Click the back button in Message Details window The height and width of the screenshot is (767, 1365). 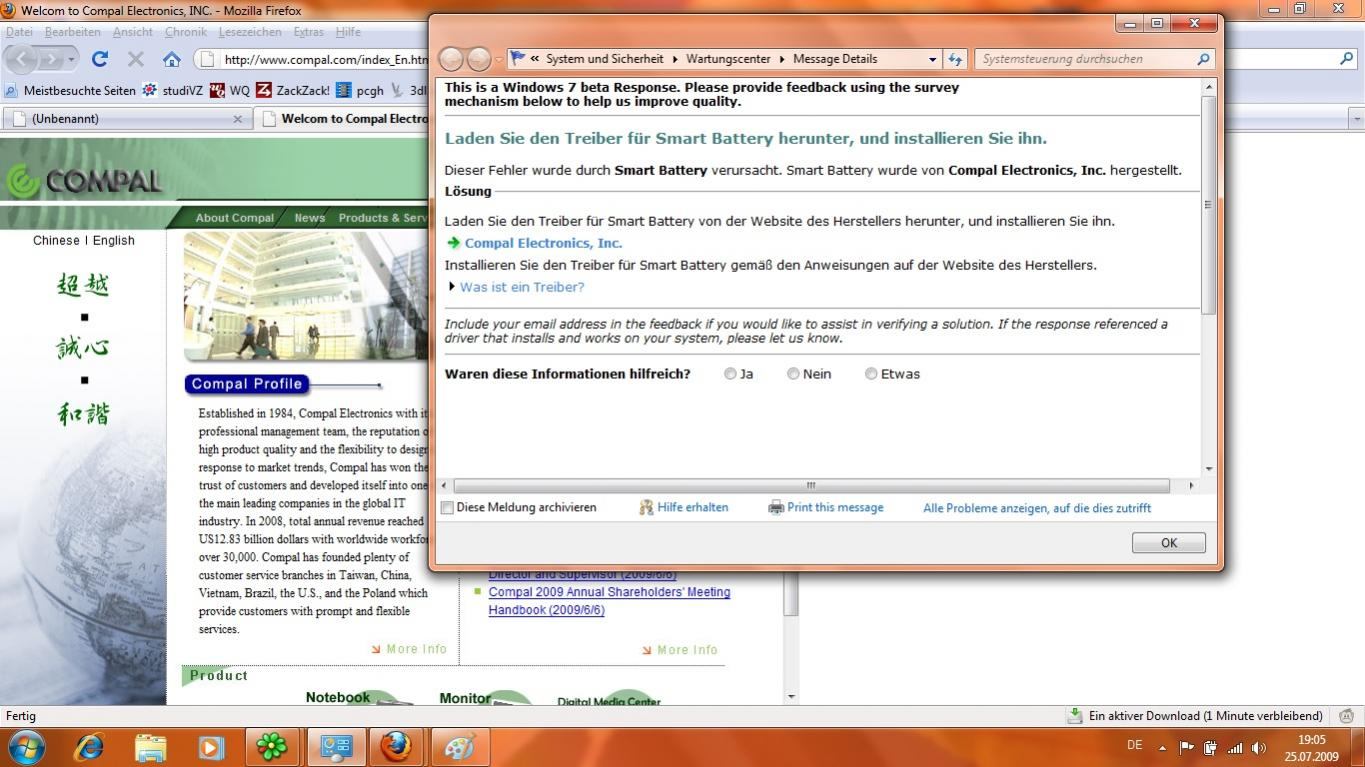pos(451,59)
